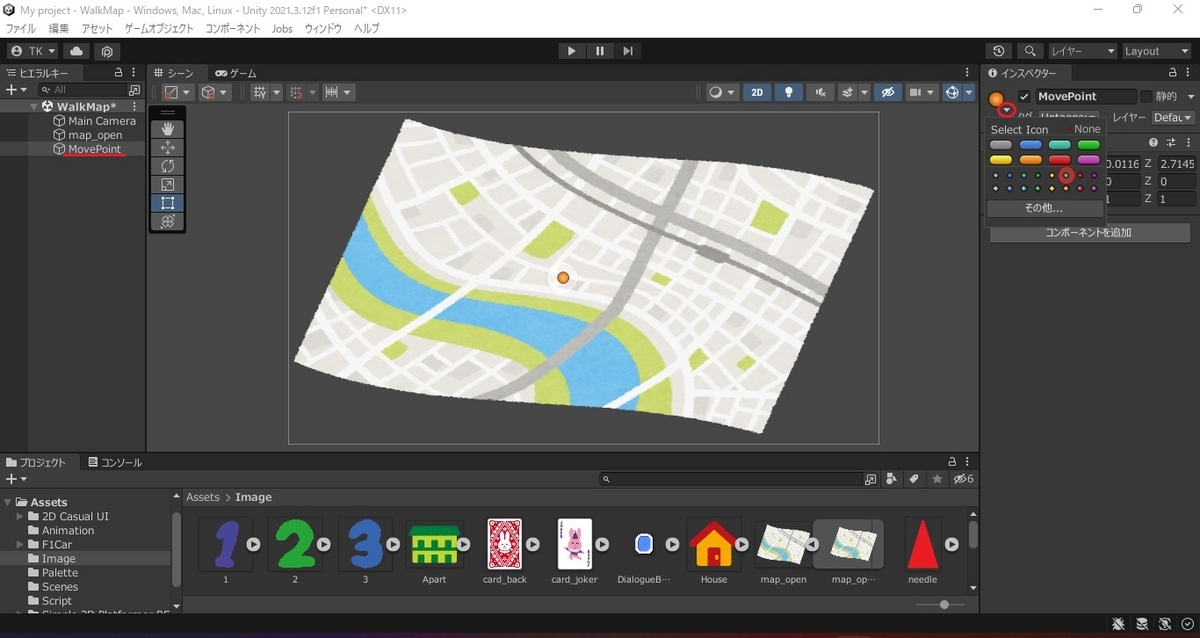Collapse the WalkMap scene tree
Viewport: 1200px width, 638px height.
tap(34, 106)
